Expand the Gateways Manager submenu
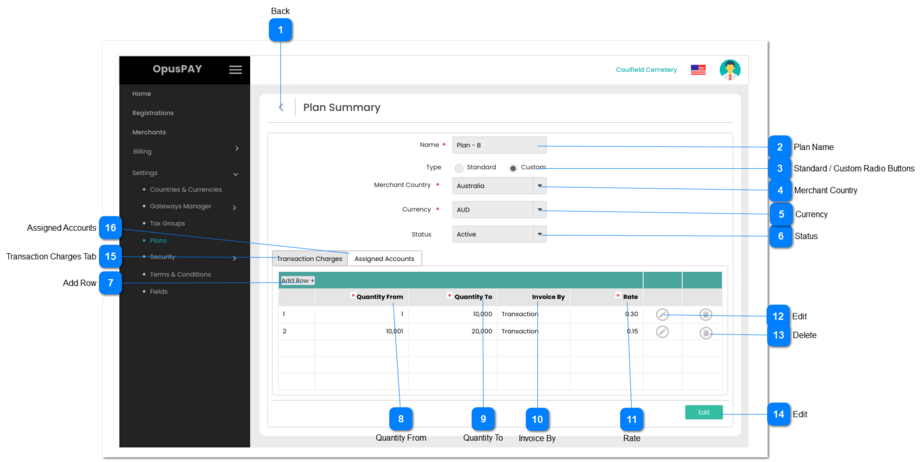 pos(234,207)
